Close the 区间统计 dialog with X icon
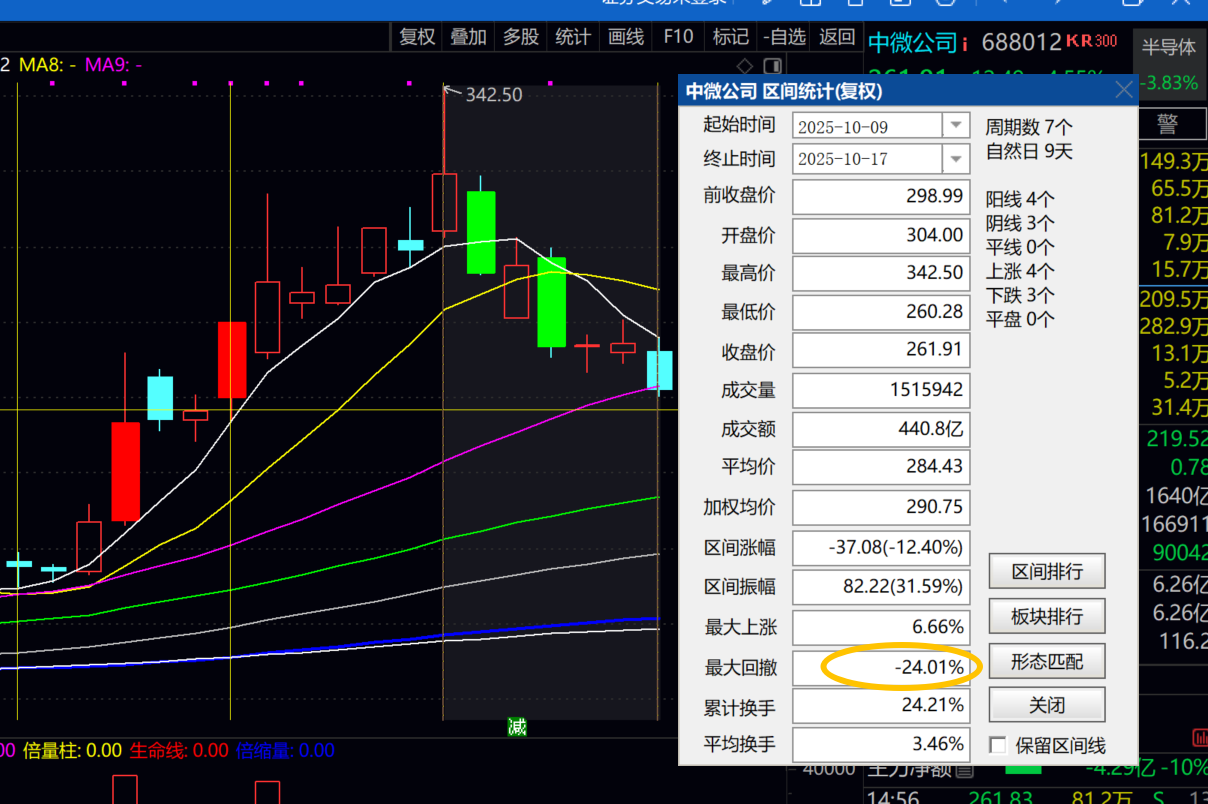This screenshot has width=1208, height=804. pos(1124,91)
